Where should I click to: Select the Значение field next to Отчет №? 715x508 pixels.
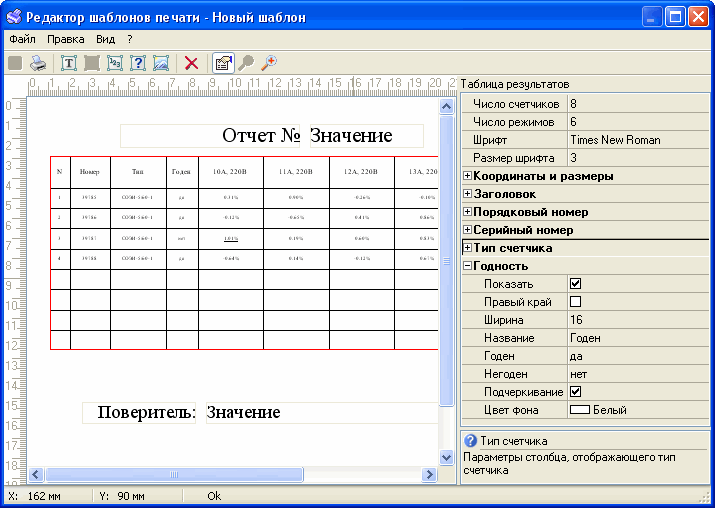tap(367, 135)
